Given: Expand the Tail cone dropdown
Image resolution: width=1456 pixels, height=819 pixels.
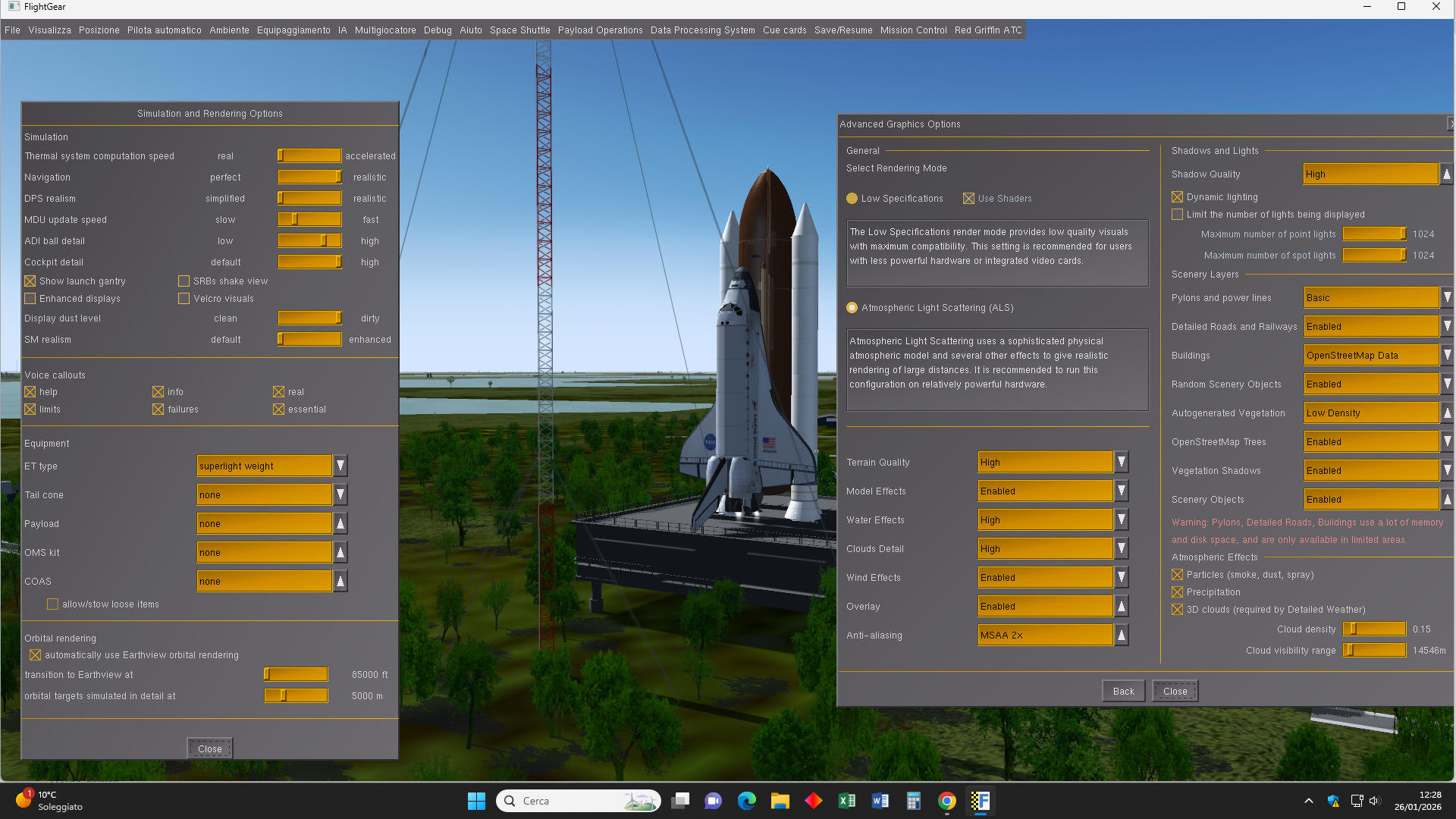Looking at the screenshot, I should point(340,494).
